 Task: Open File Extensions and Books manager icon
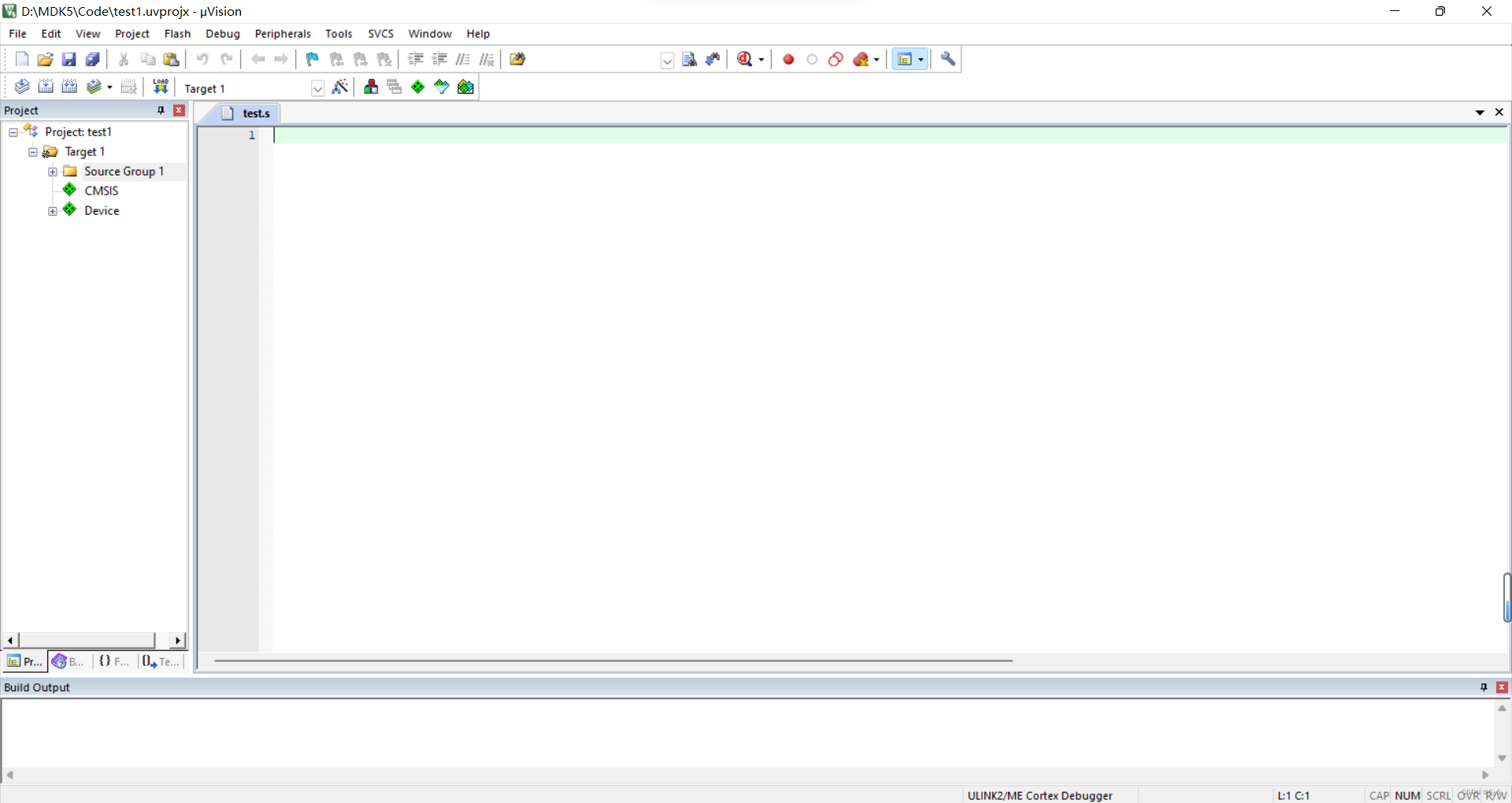371,87
